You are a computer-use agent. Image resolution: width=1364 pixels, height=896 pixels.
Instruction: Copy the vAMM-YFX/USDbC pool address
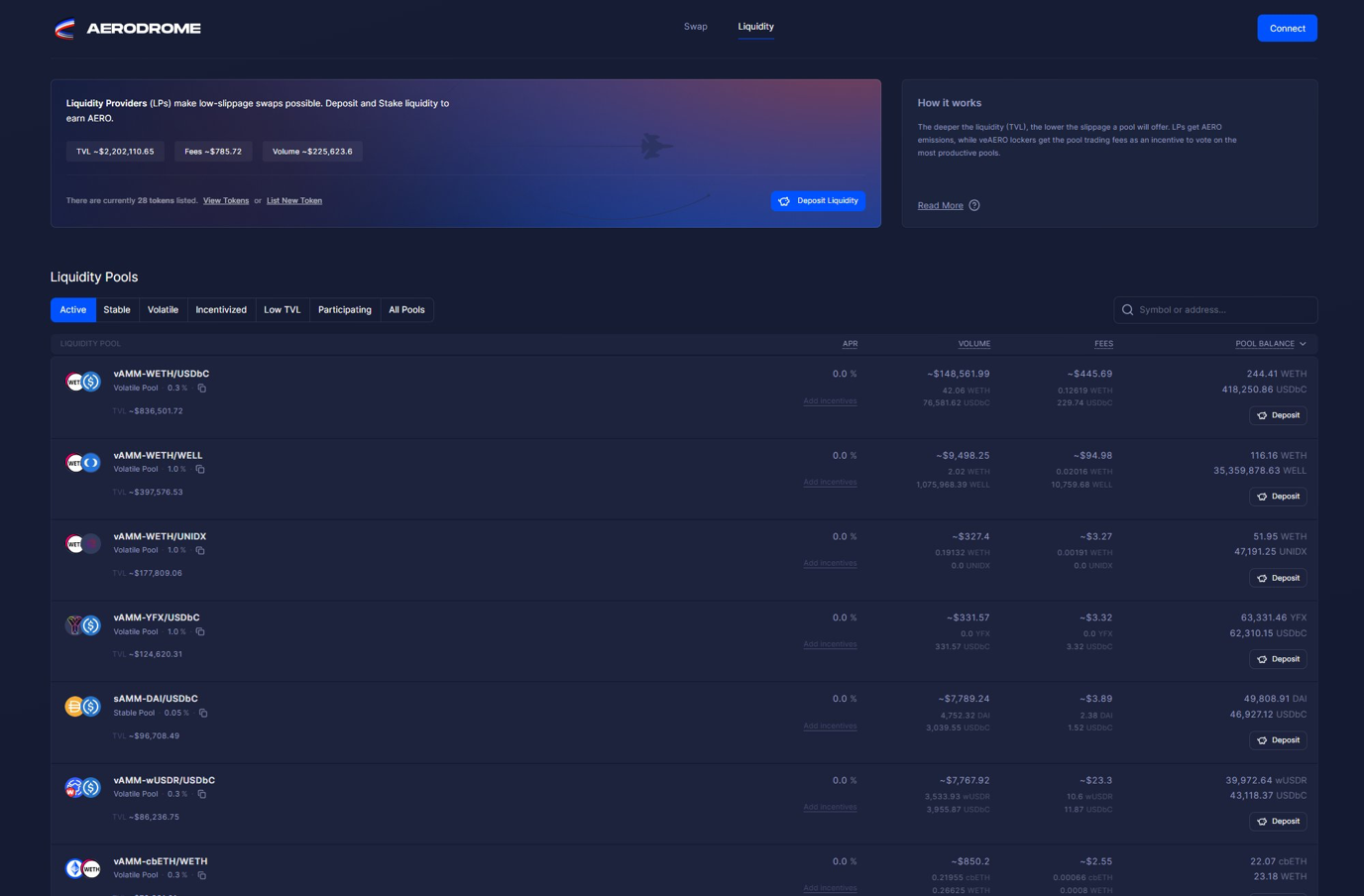click(200, 632)
